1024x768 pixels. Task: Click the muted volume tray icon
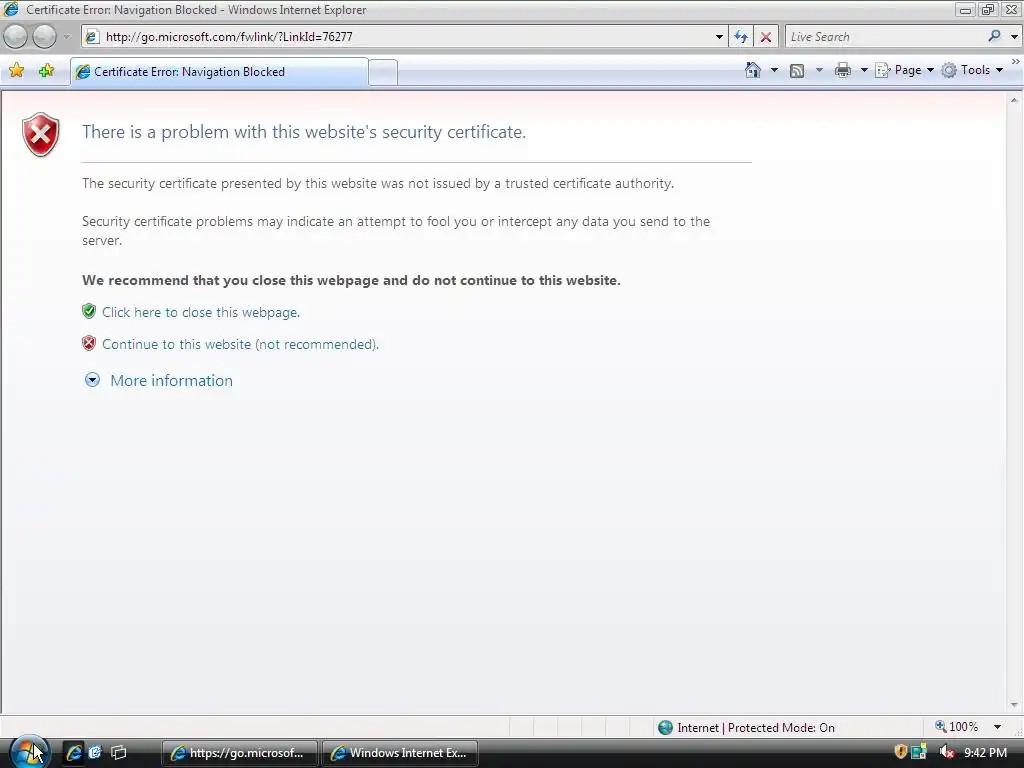tap(946, 752)
